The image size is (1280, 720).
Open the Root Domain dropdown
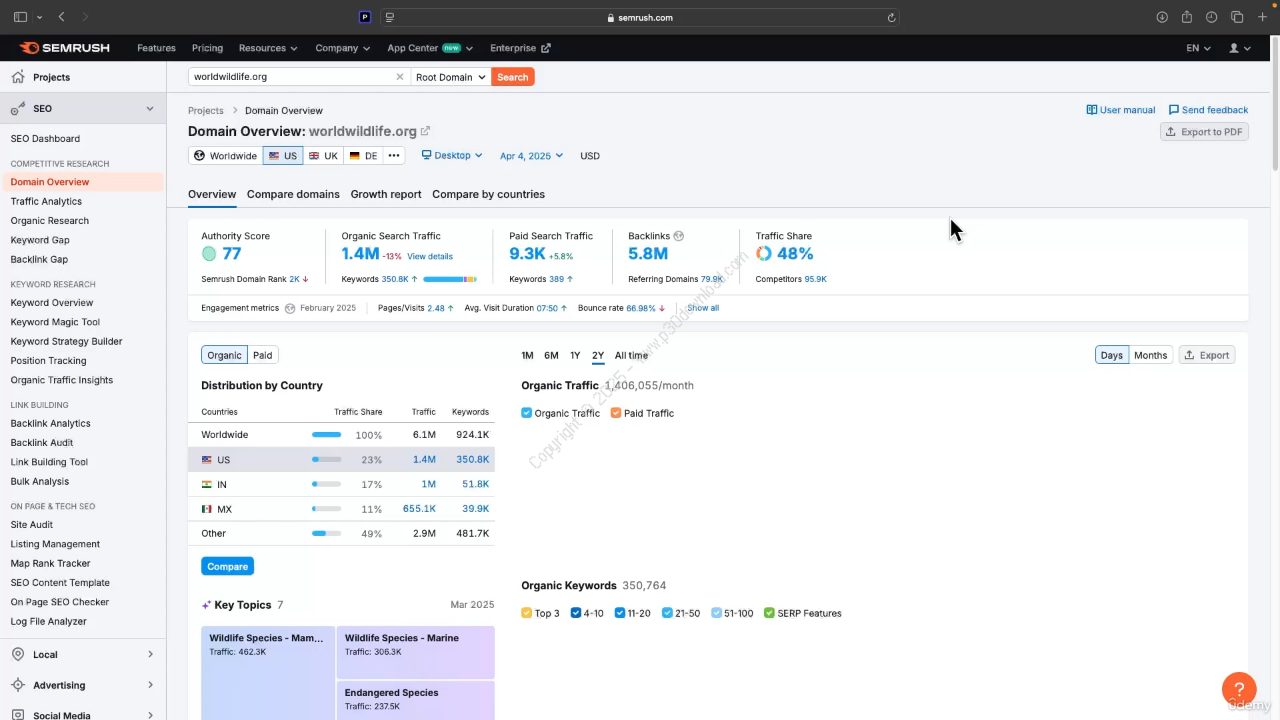pyautogui.click(x=451, y=77)
